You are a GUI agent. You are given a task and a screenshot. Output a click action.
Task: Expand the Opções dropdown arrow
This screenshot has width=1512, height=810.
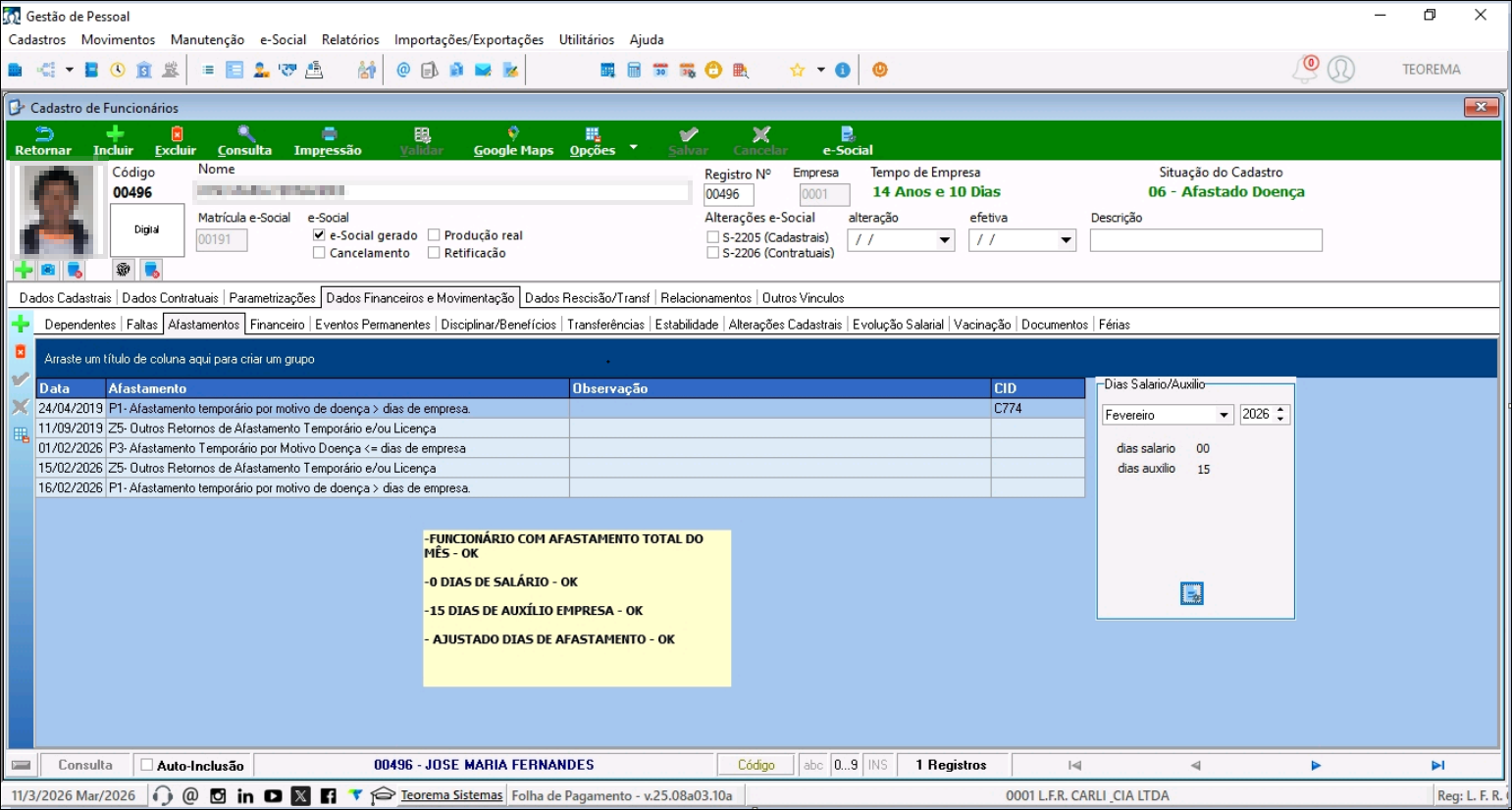[x=634, y=147]
